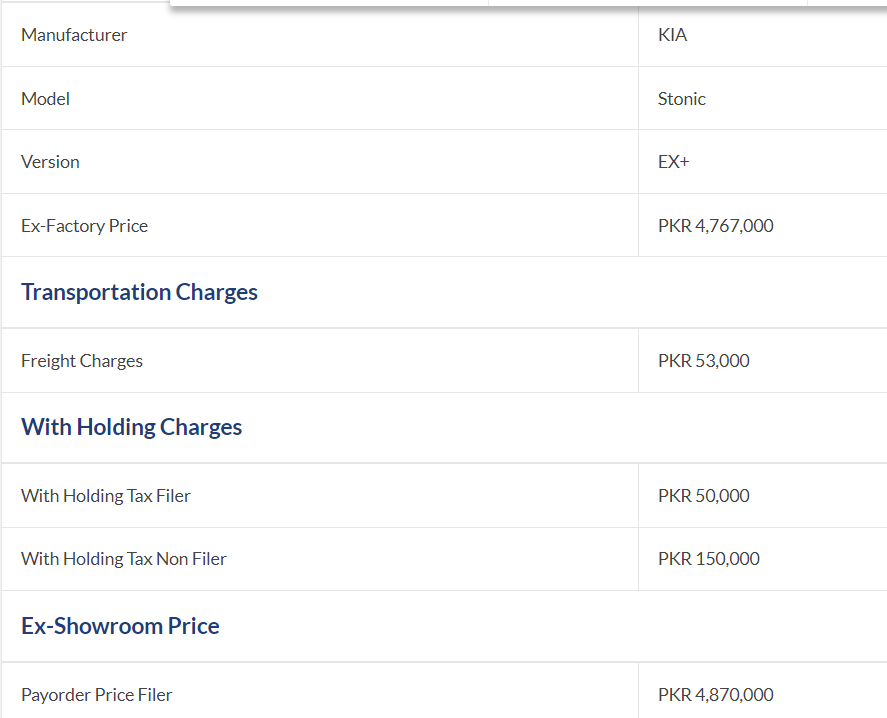Select the 'Model' row label
887x718 pixels.
tap(45, 99)
